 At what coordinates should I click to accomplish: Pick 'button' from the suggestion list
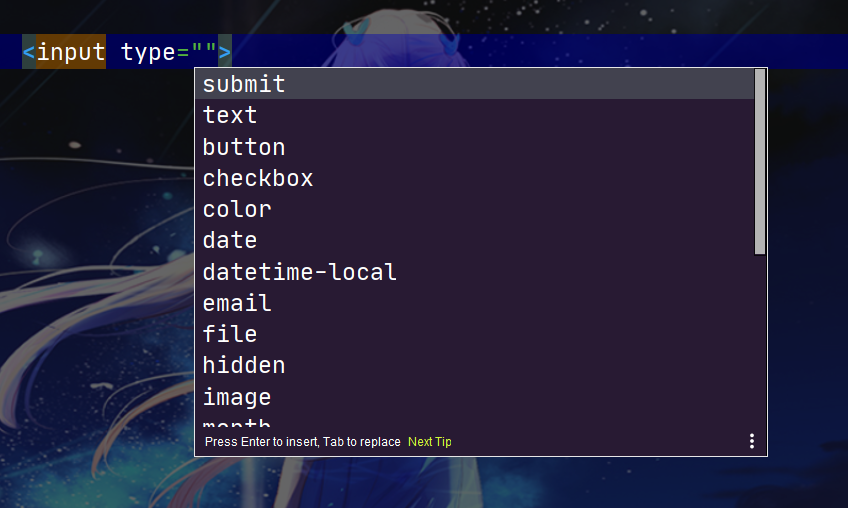474,147
